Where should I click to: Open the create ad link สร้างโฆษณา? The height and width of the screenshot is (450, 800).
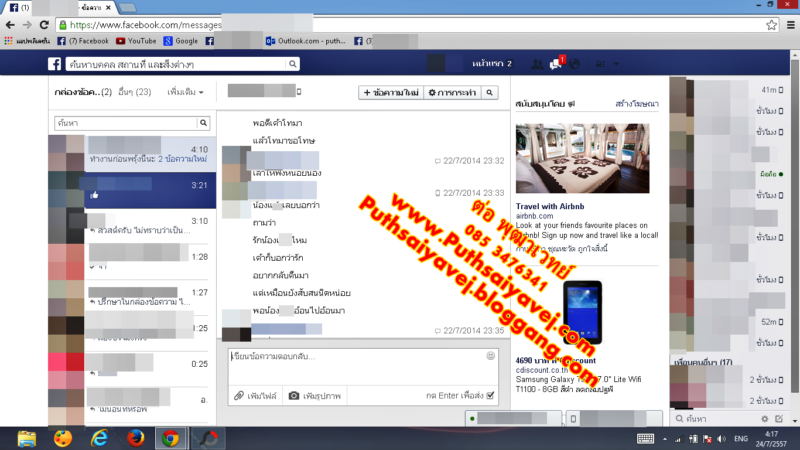pyautogui.click(x=637, y=104)
